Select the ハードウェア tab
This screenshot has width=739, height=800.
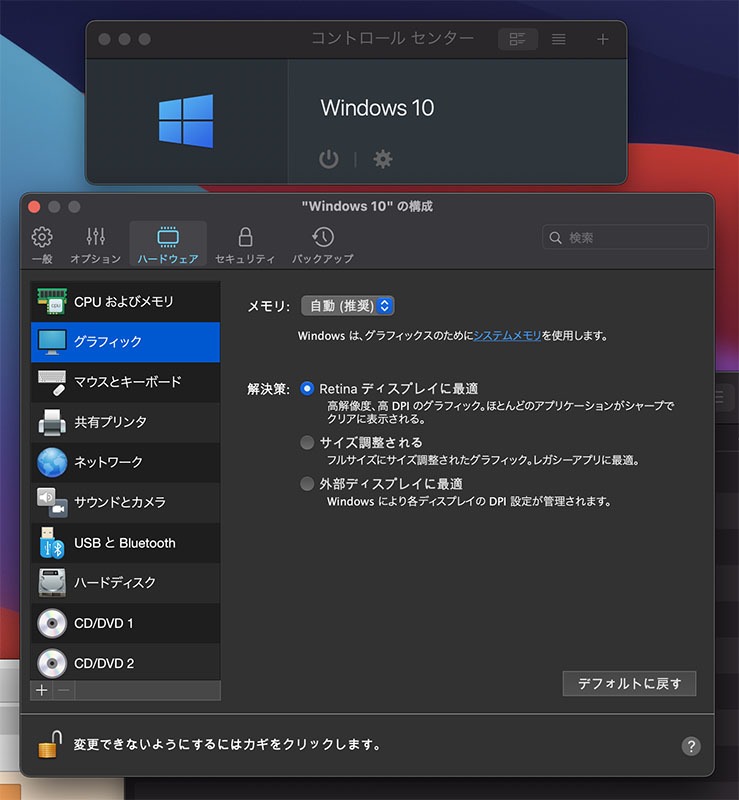(x=168, y=244)
